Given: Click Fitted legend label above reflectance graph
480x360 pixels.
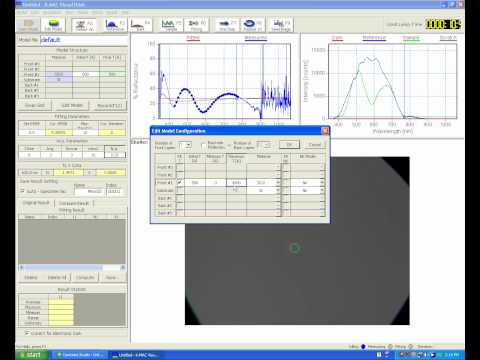Looking at the screenshot, I should coord(193,38).
